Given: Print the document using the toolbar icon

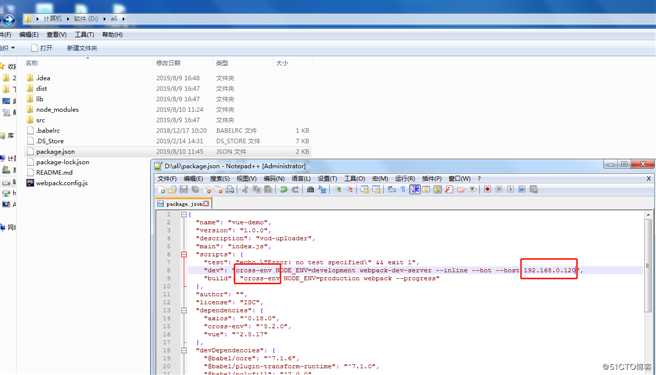Looking at the screenshot, I should point(230,190).
